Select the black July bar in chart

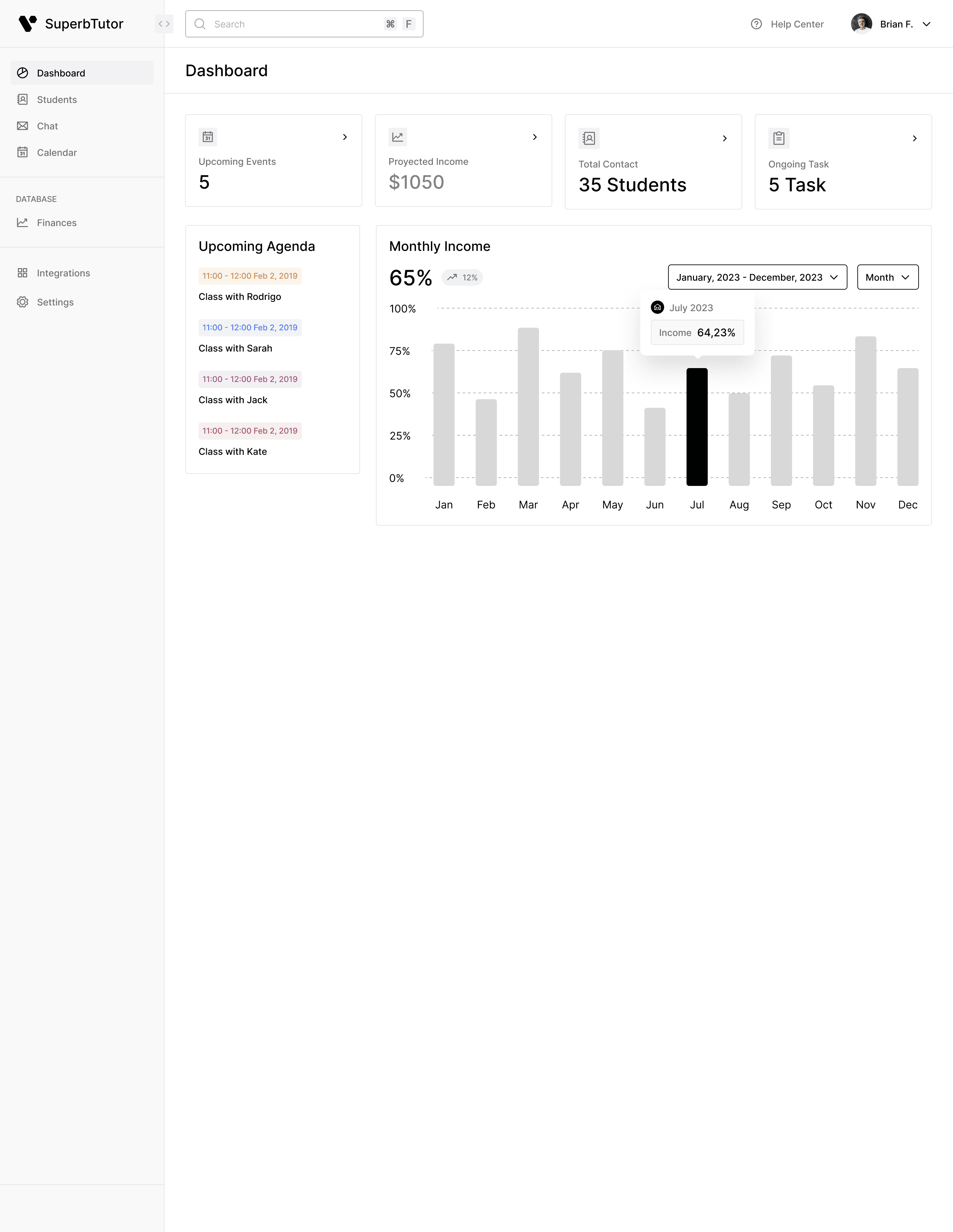pyautogui.click(x=697, y=426)
